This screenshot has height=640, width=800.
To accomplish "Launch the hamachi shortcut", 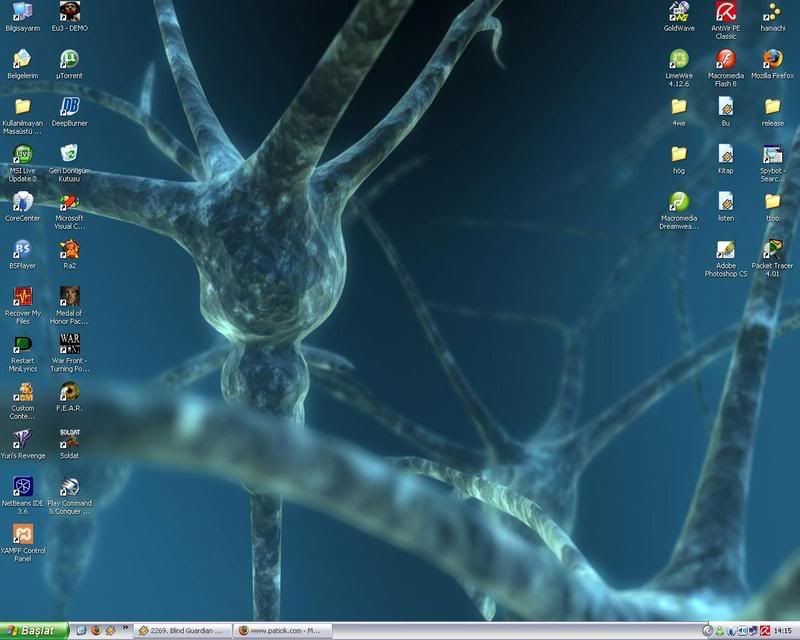I will click(x=772, y=17).
